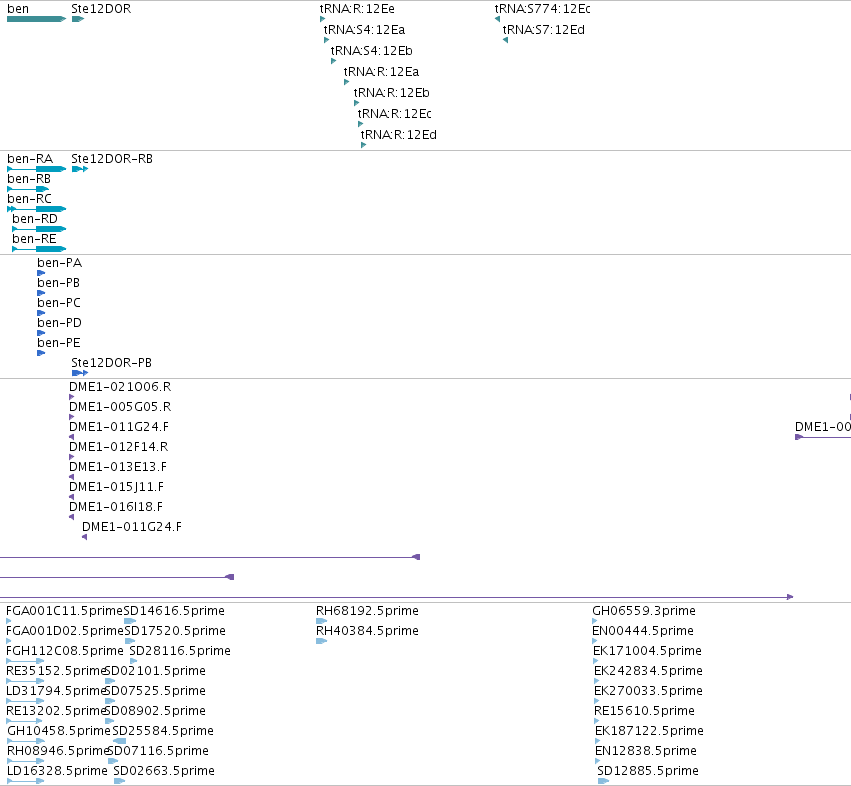851x786 pixels.
Task: Click the GH06559.3prime EST label
Action: click(x=644, y=611)
